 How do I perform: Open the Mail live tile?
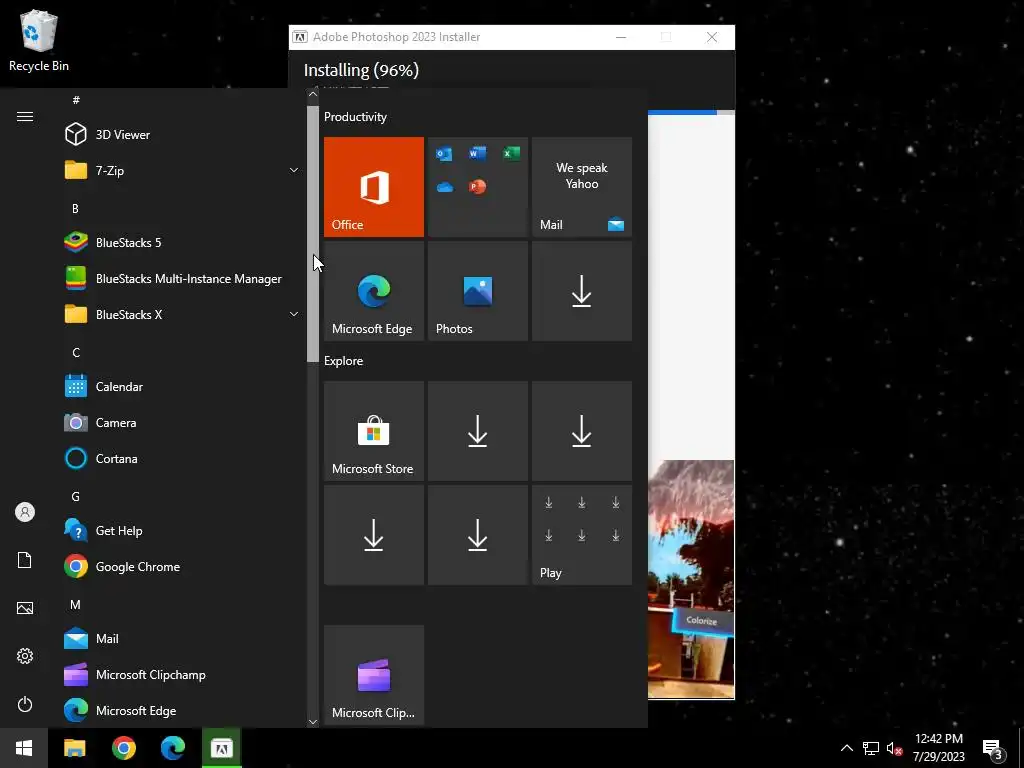582,187
